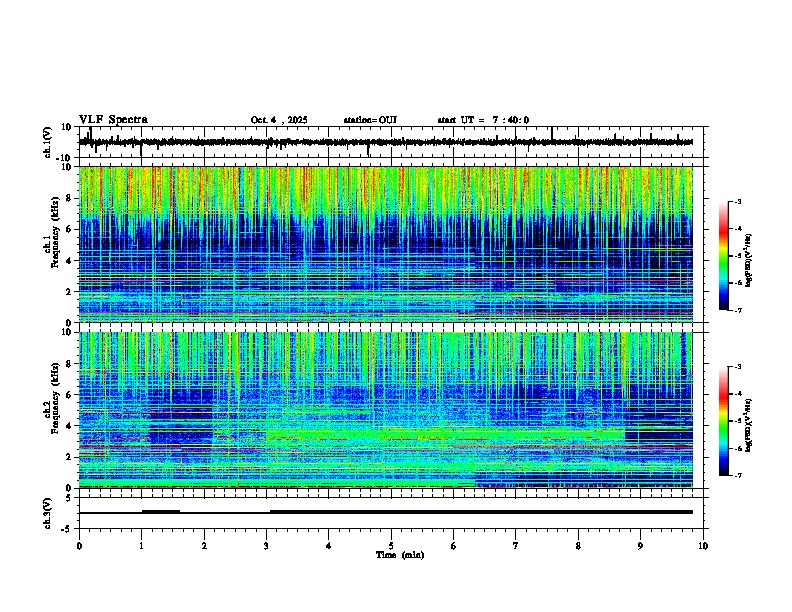Click the time axis tick label "9"
Viewport: 792px width, 612px height.
click(640, 546)
